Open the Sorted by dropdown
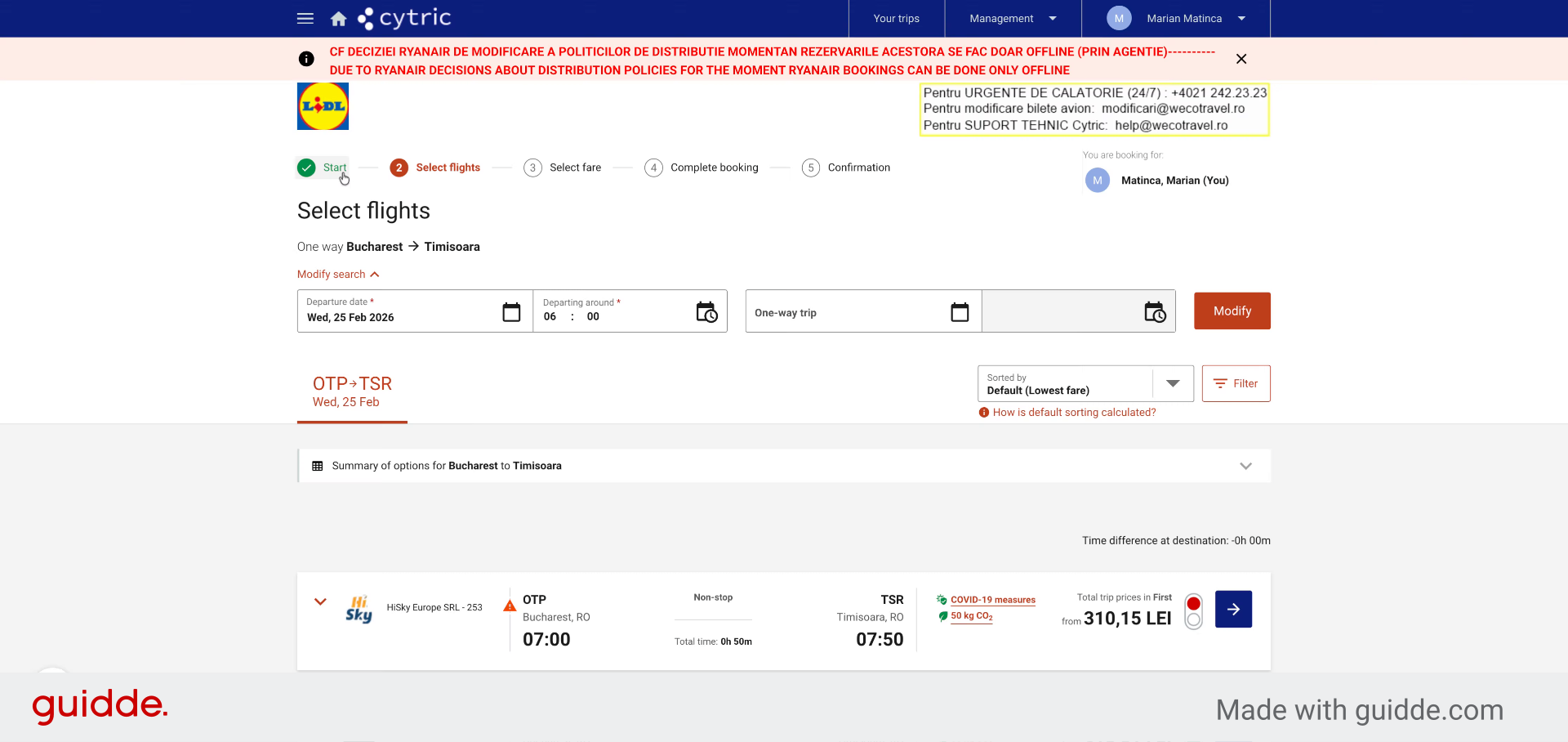This screenshot has width=1568, height=742. coord(1085,383)
